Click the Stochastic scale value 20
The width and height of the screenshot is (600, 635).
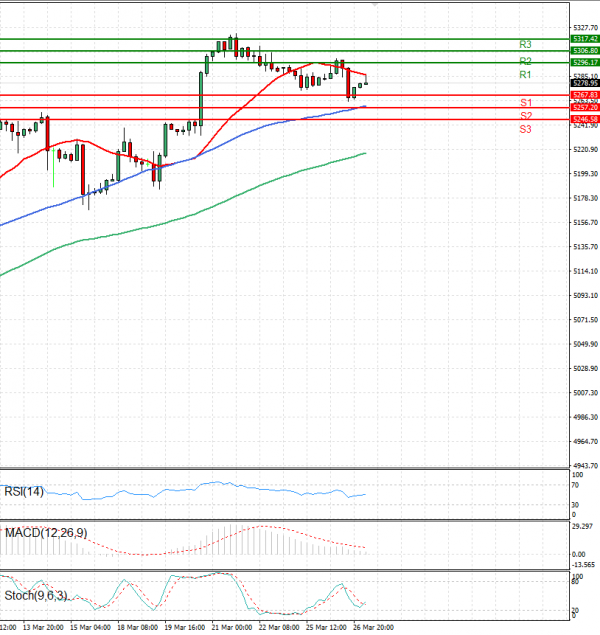pos(576,610)
